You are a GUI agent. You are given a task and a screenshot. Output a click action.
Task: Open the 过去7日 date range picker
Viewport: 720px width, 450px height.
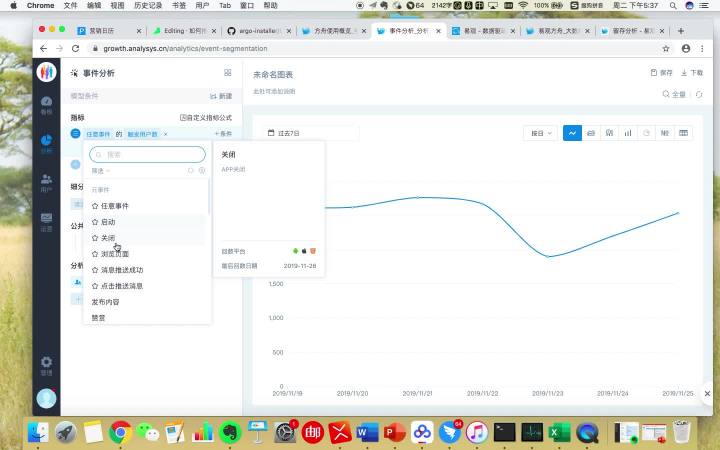point(311,133)
